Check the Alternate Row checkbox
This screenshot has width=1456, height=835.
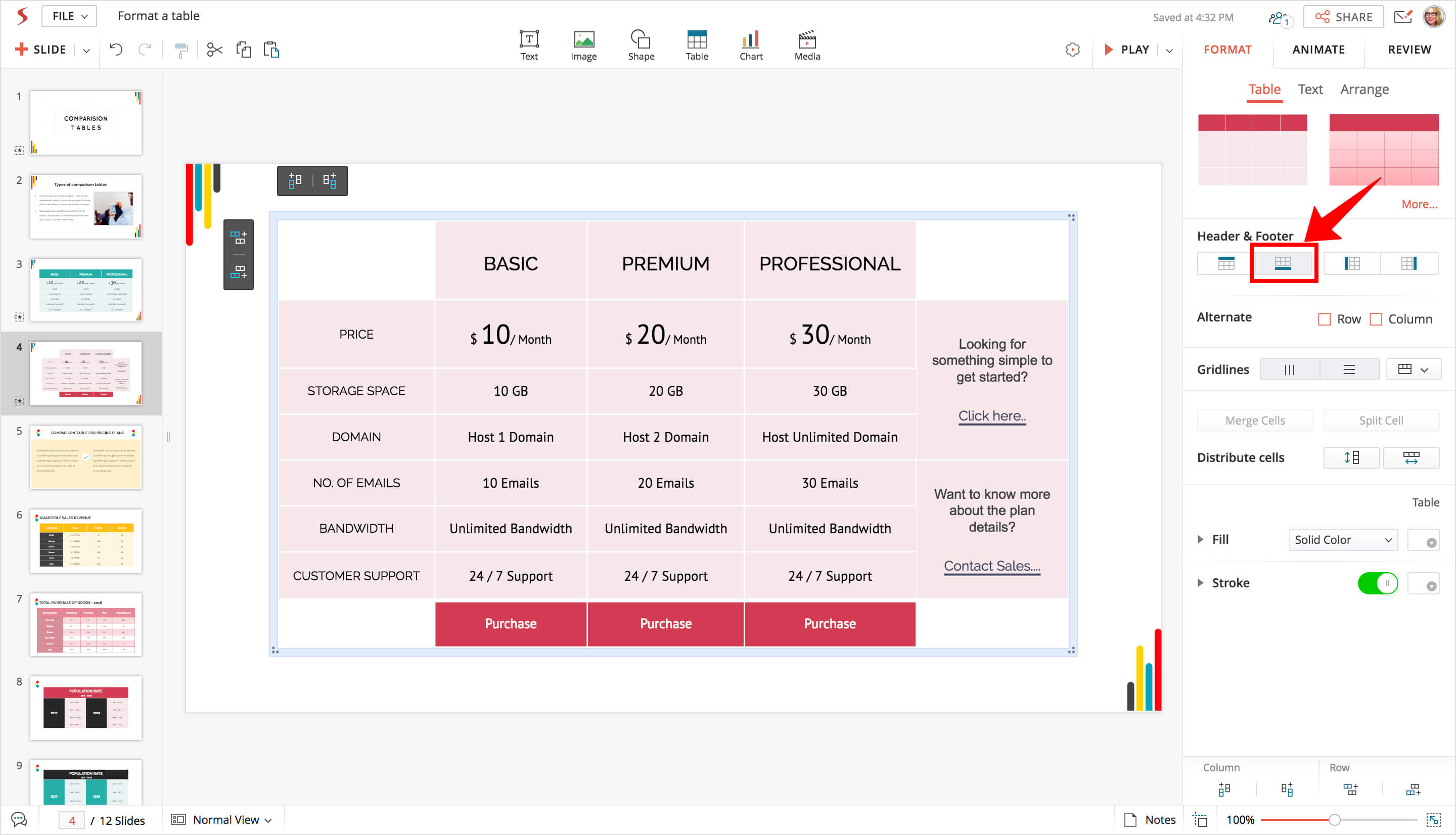pos(1324,319)
